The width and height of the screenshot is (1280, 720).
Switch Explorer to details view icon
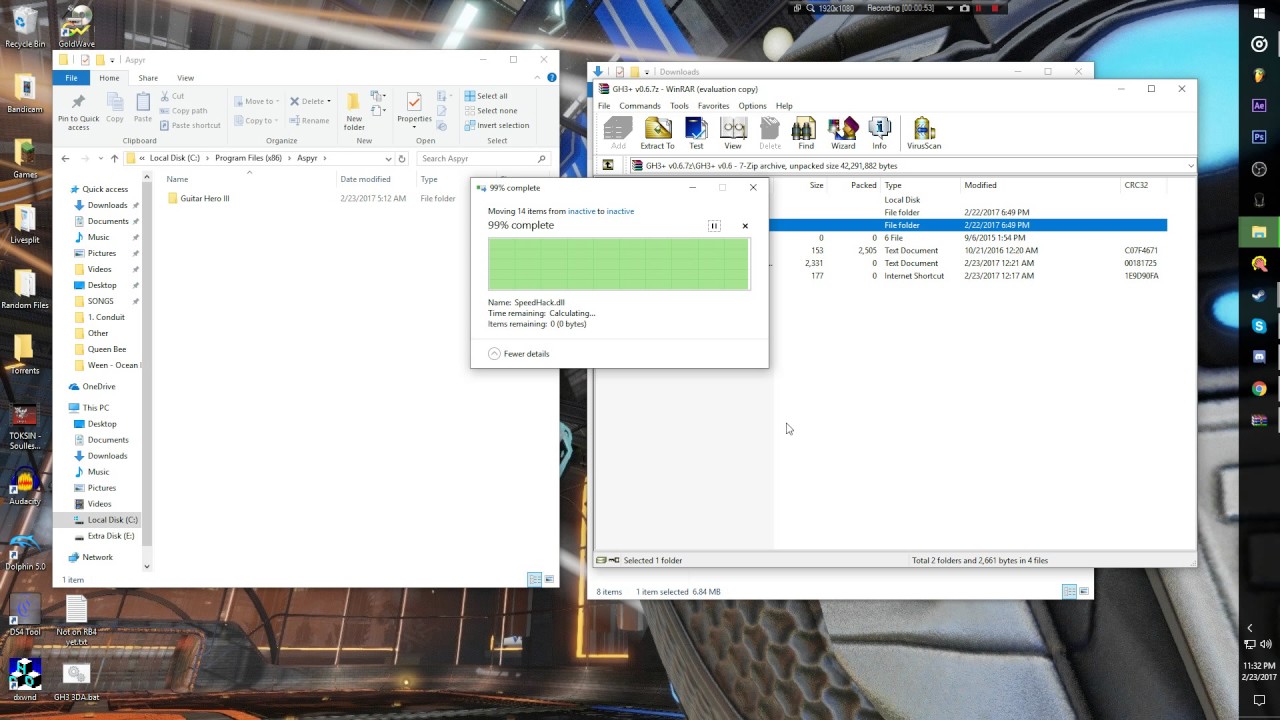pyautogui.click(x=535, y=580)
